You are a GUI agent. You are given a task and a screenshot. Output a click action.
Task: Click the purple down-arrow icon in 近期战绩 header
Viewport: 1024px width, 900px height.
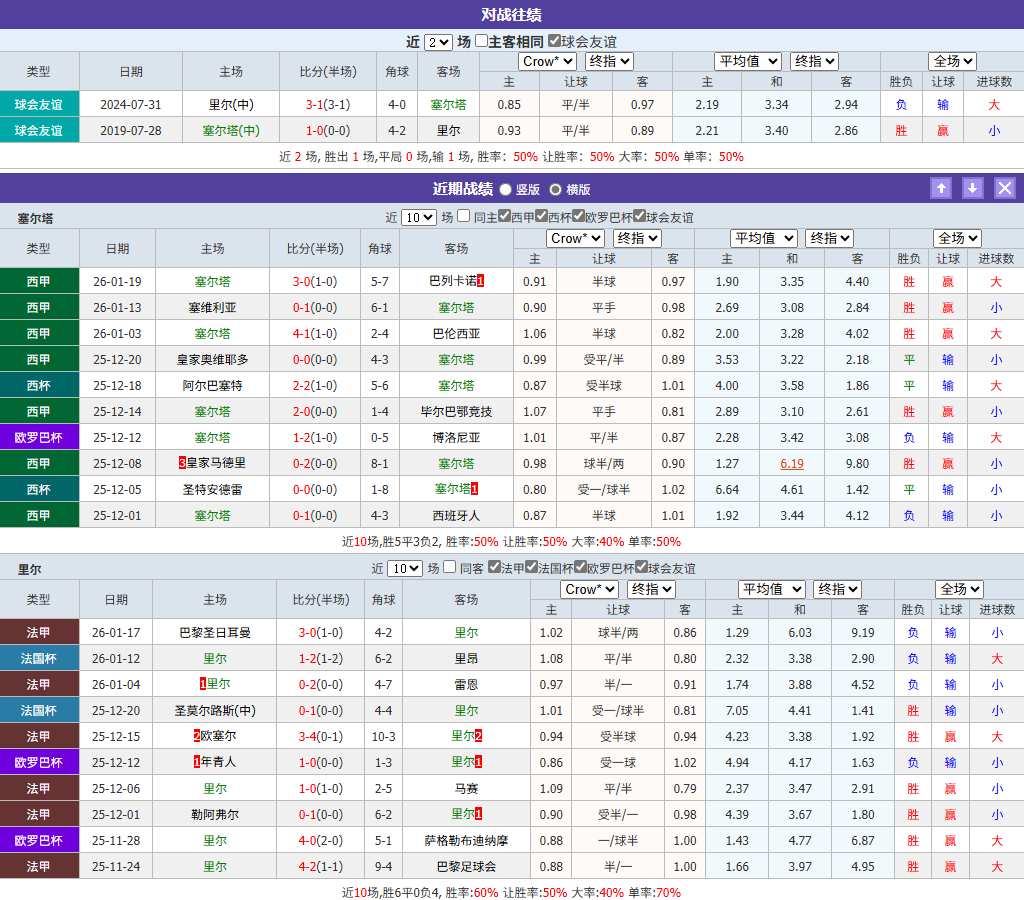tap(973, 188)
